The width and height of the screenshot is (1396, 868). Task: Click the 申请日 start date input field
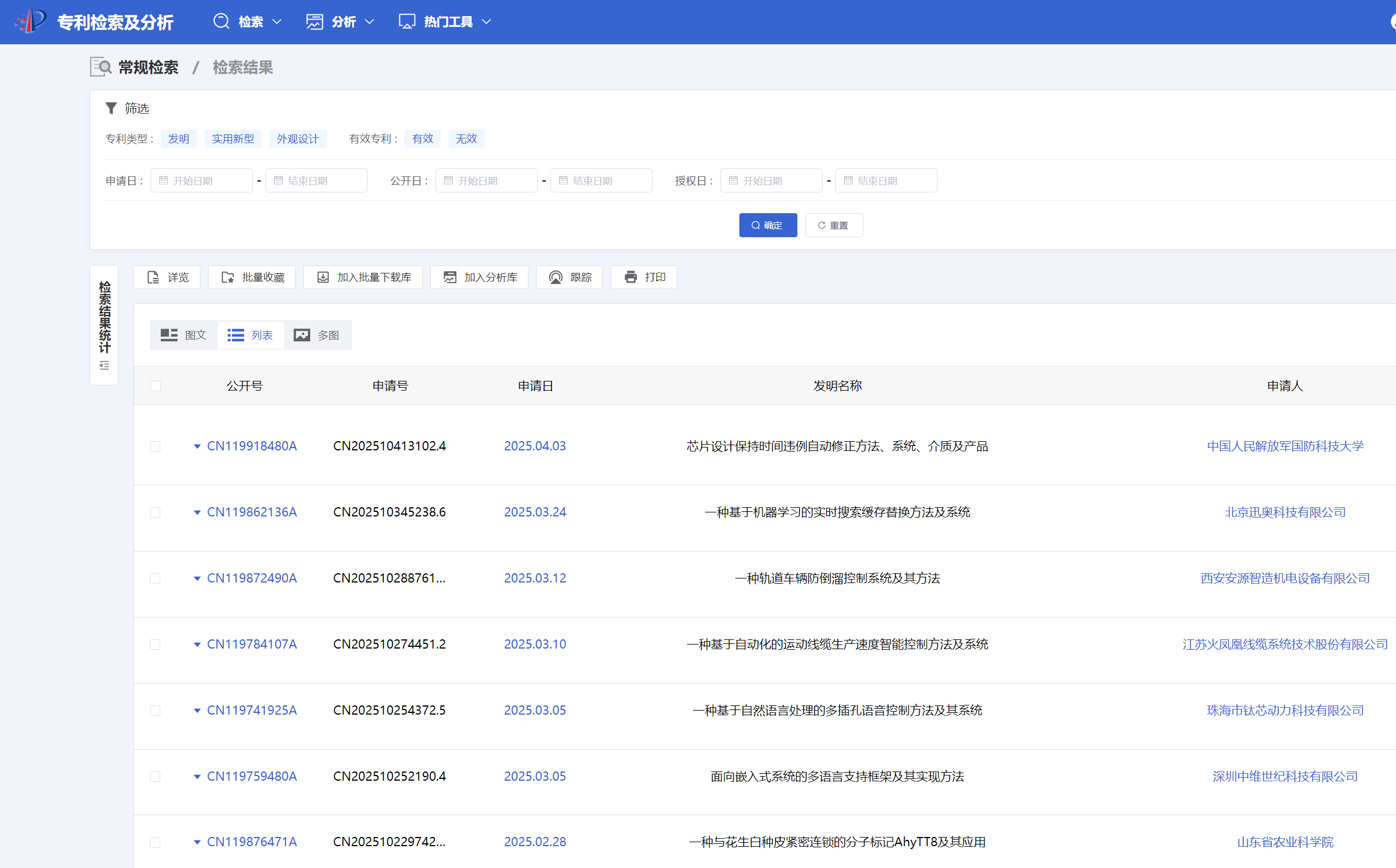[x=202, y=181]
